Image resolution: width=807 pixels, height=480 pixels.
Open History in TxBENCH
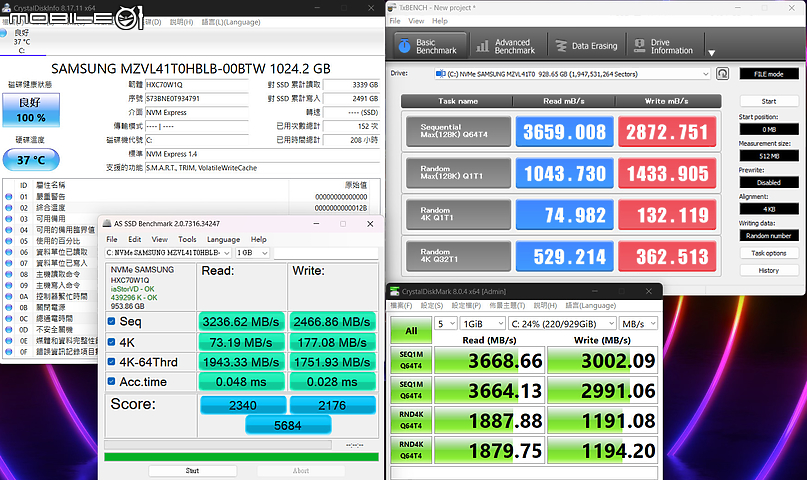point(769,271)
